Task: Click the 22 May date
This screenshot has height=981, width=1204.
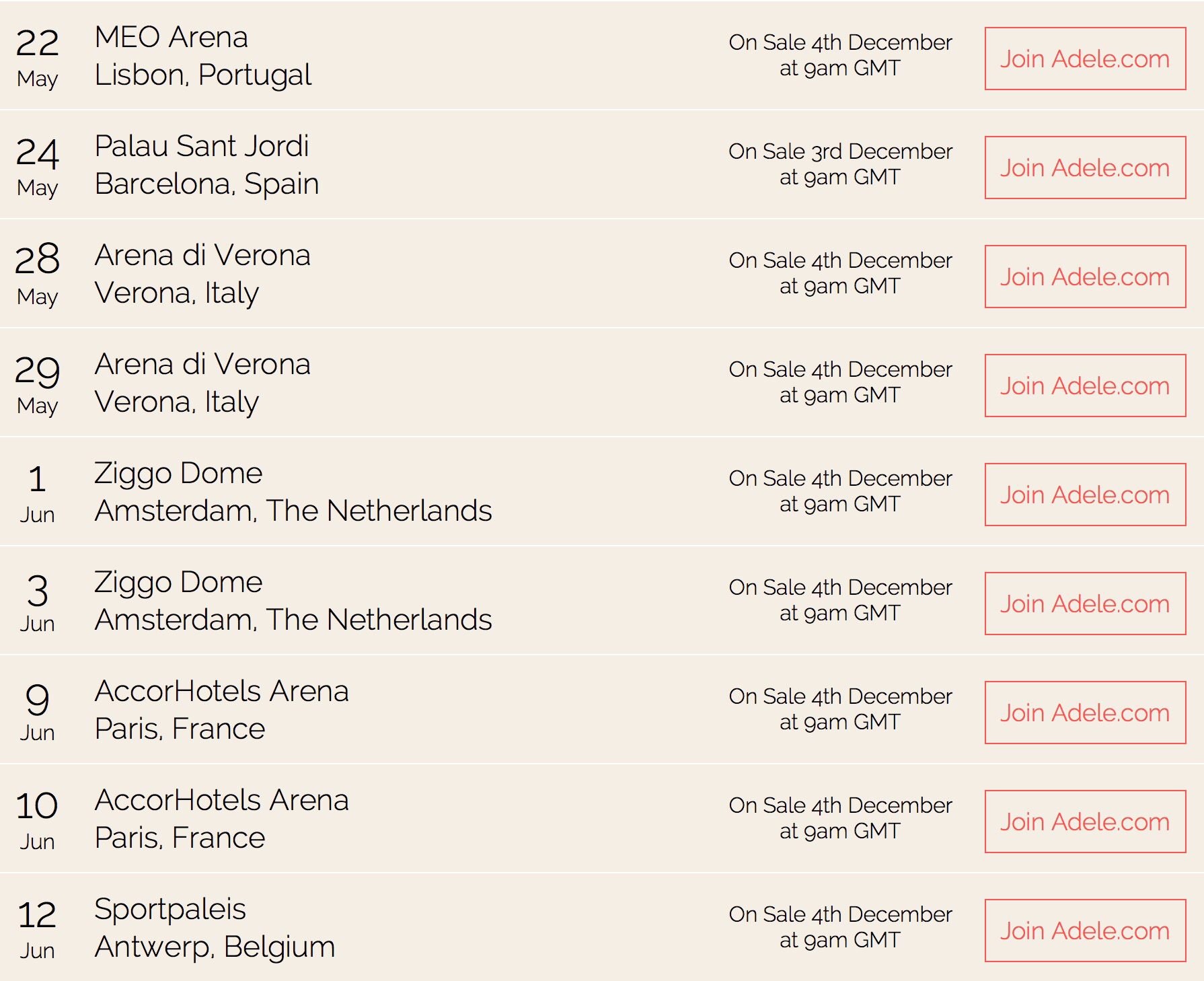Action: (37, 59)
